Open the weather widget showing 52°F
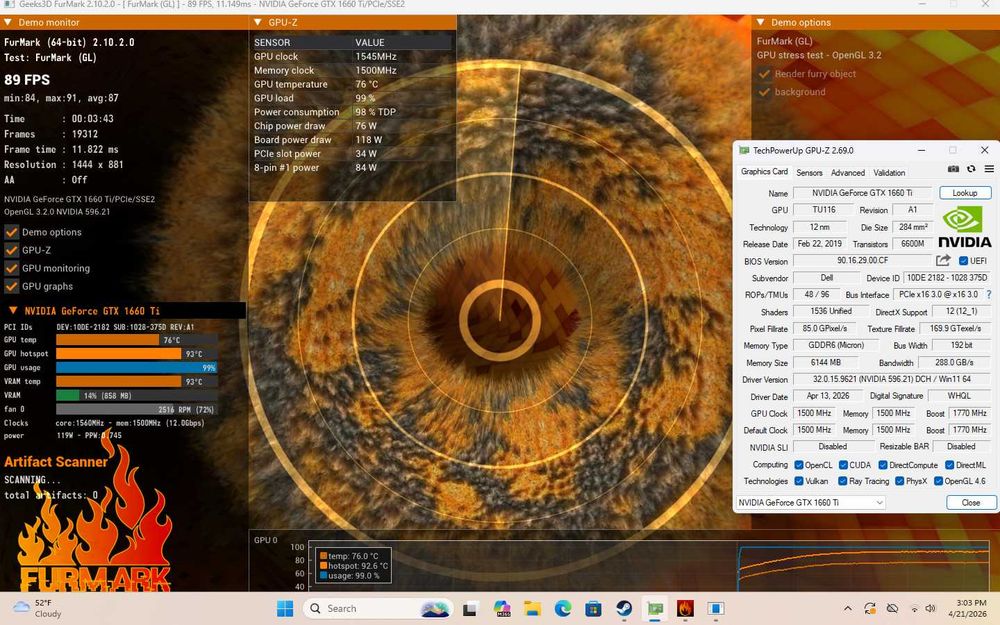 [x=38, y=608]
